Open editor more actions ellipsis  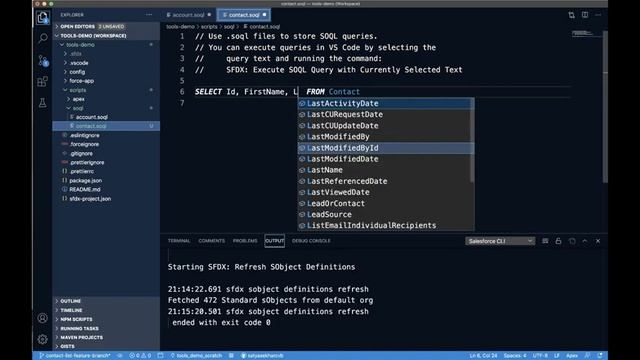click(x=598, y=15)
